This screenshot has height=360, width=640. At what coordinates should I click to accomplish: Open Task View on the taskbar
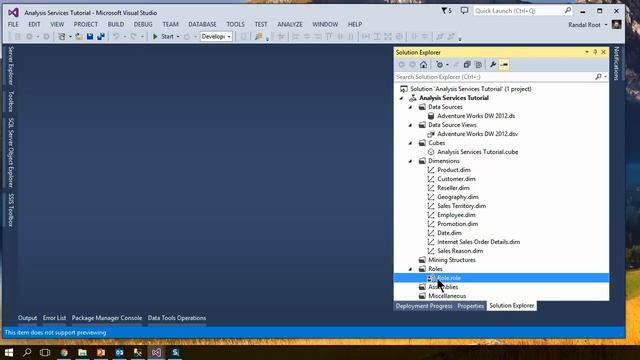pyautogui.click(x=45, y=352)
